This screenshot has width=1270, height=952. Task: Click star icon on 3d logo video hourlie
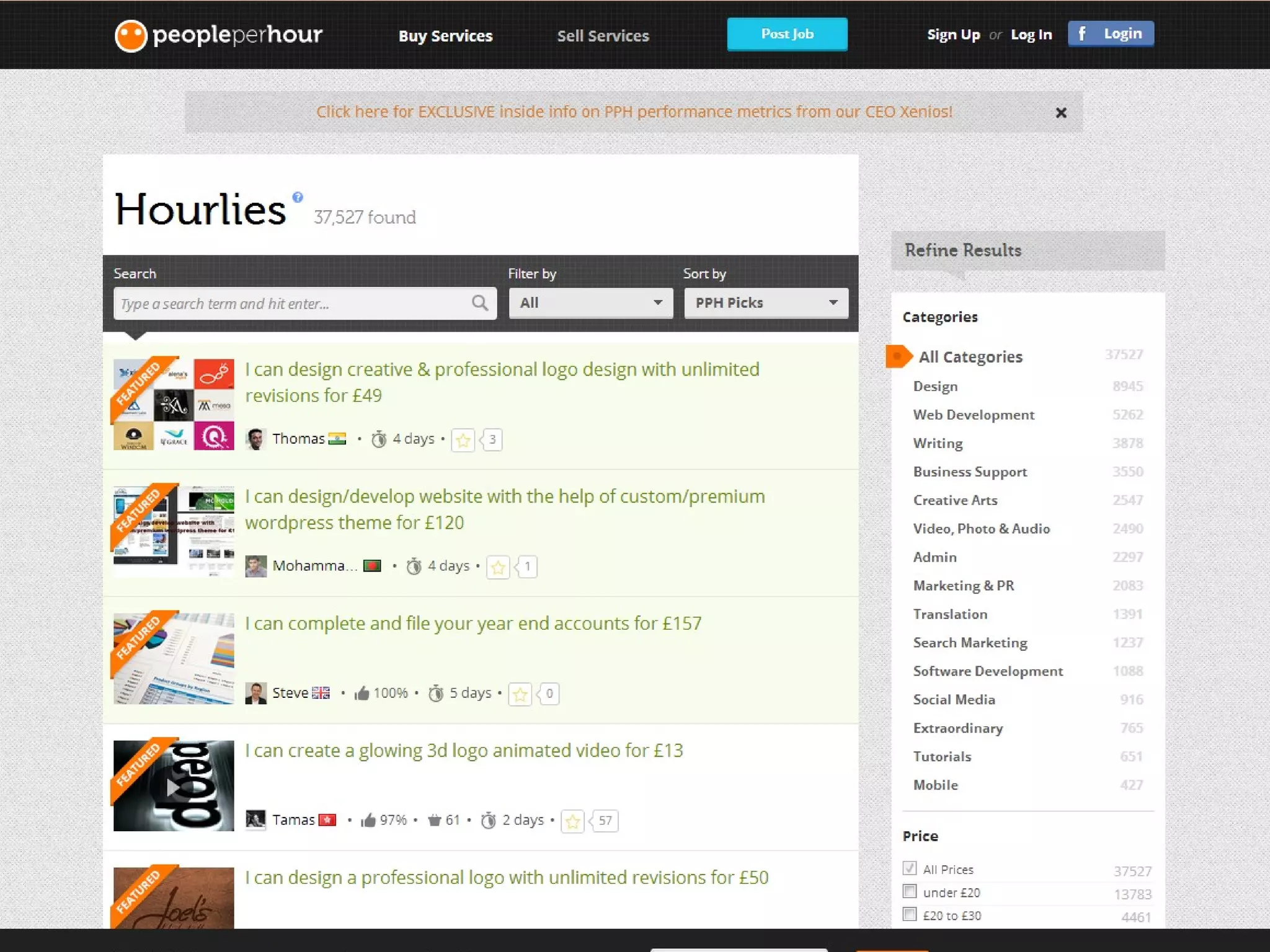572,821
